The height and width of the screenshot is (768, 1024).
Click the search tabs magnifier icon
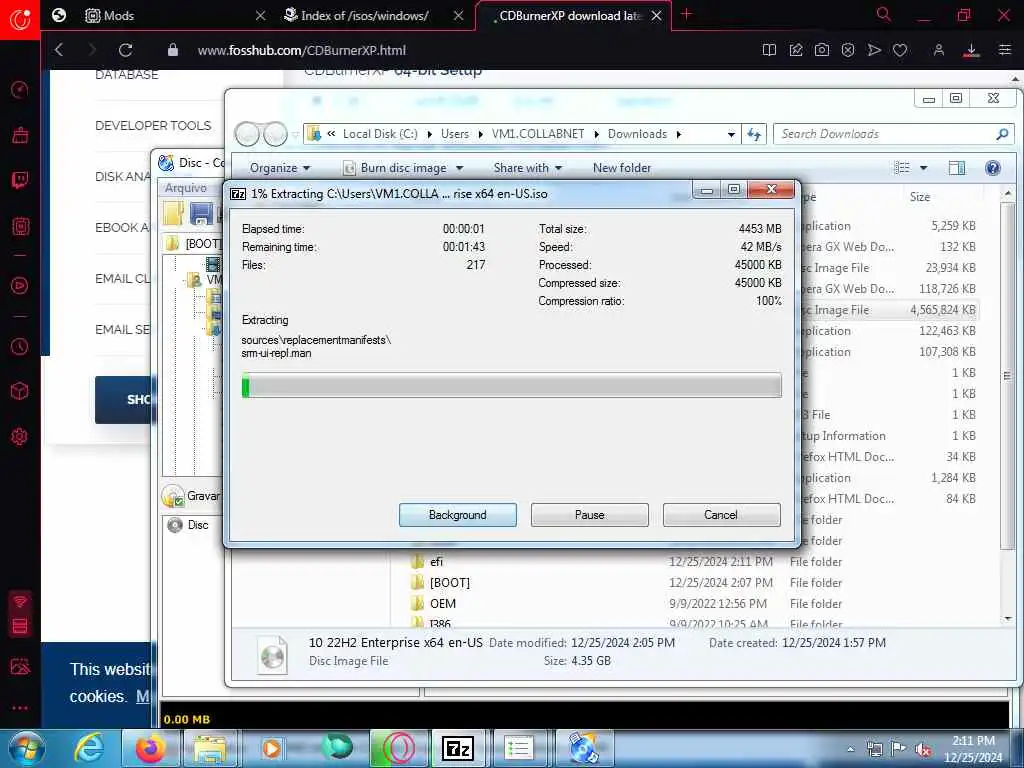click(884, 14)
